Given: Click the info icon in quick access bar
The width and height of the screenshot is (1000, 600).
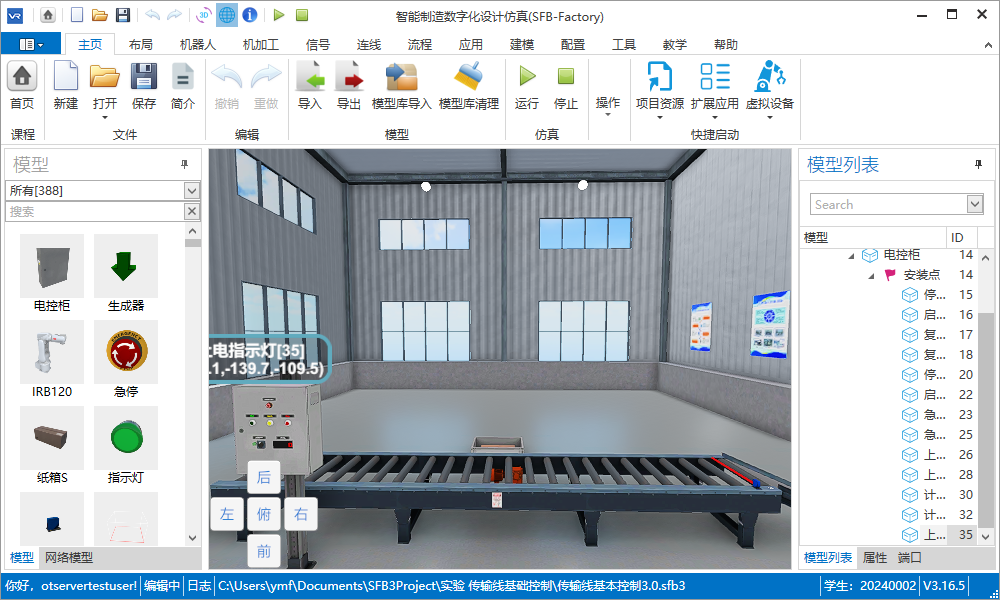Looking at the screenshot, I should tap(250, 15).
